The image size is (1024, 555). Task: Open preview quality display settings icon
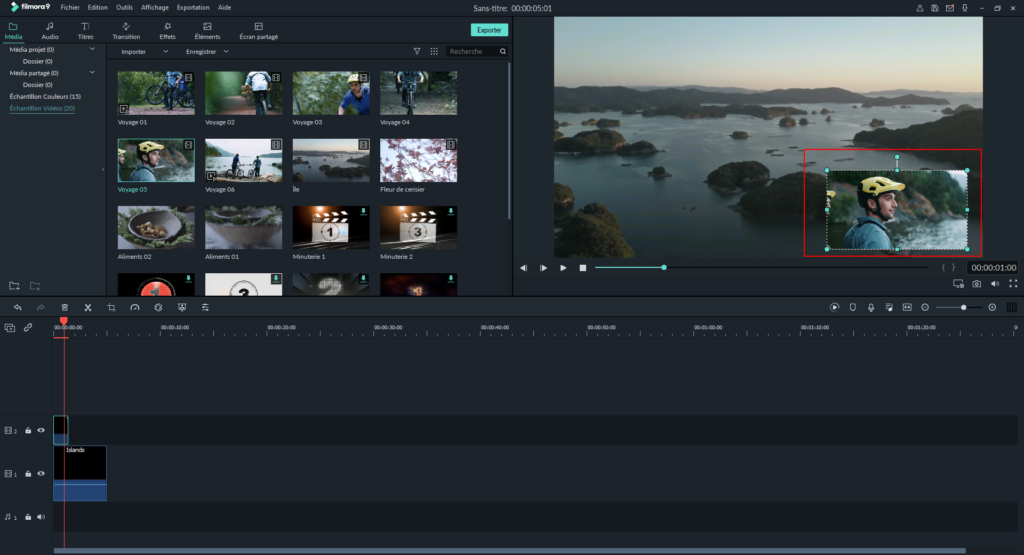(x=958, y=284)
